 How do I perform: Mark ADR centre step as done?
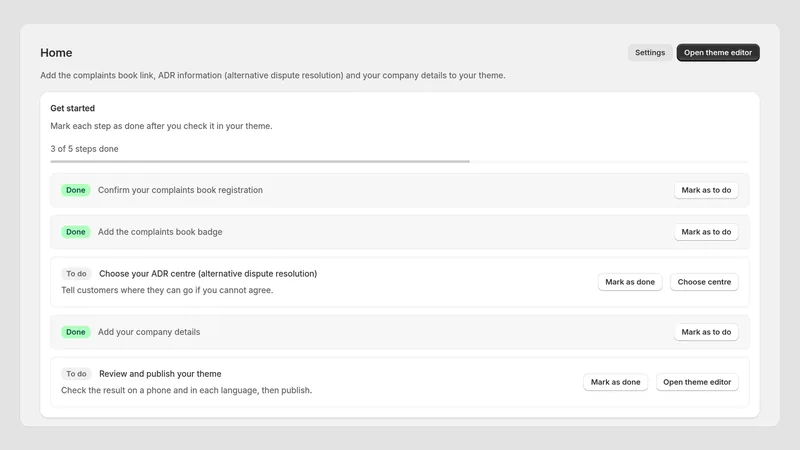coord(630,282)
